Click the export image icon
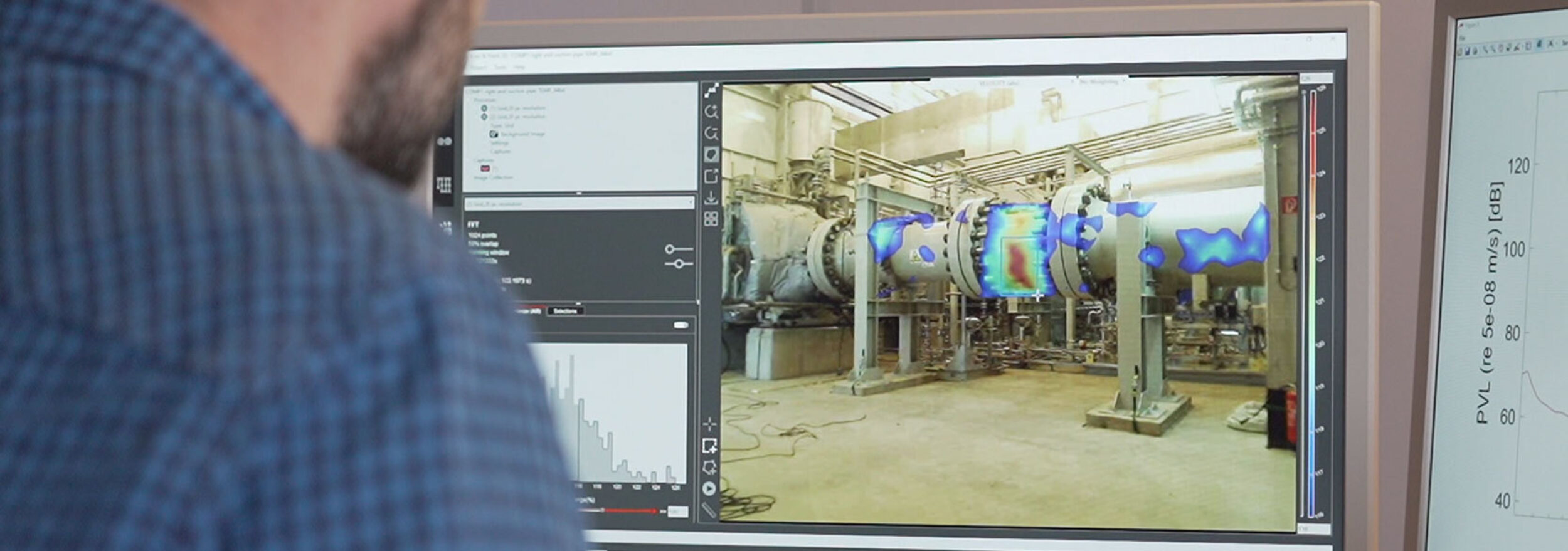 [711, 176]
